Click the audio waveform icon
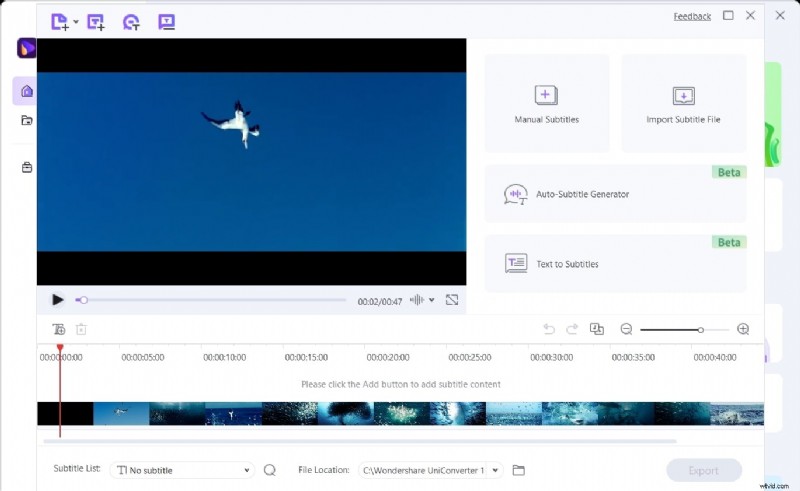The width and height of the screenshot is (800, 491). coord(417,300)
